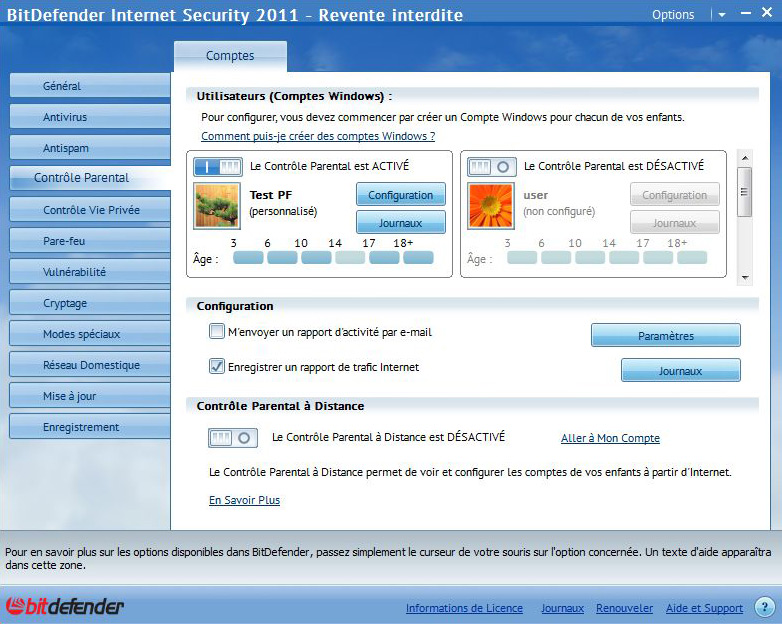Viewport: 782px width, 624px height.
Task: Click the bitdefender logo
Action: click(x=65, y=606)
